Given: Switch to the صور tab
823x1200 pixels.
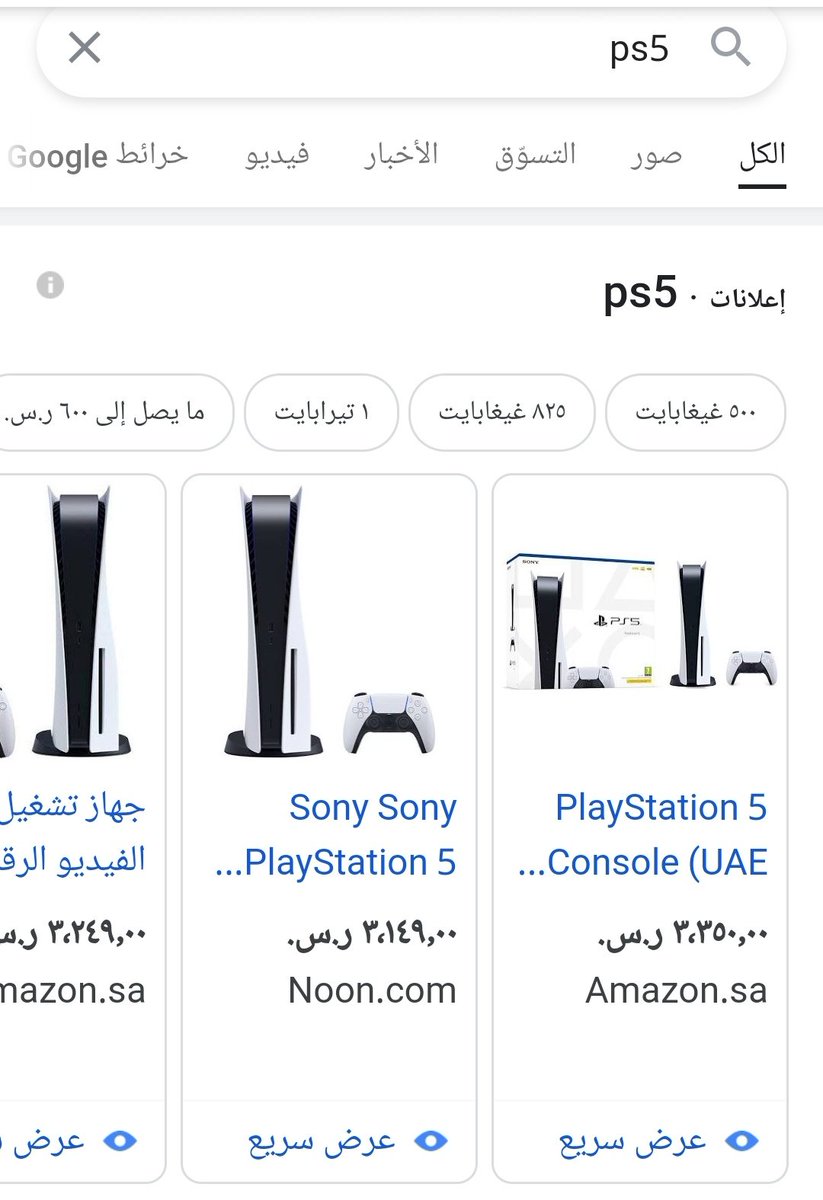Looking at the screenshot, I should click(x=656, y=156).
